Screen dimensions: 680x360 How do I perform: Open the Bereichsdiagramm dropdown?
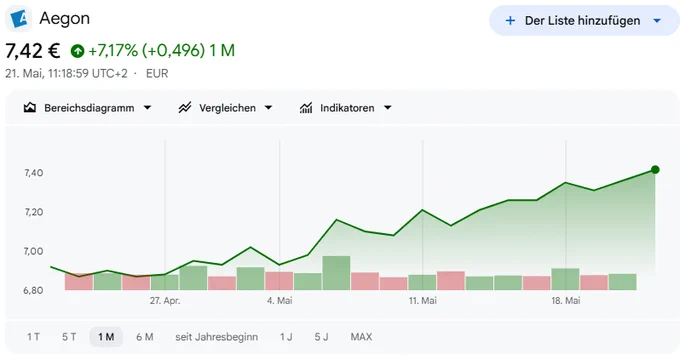(147, 108)
